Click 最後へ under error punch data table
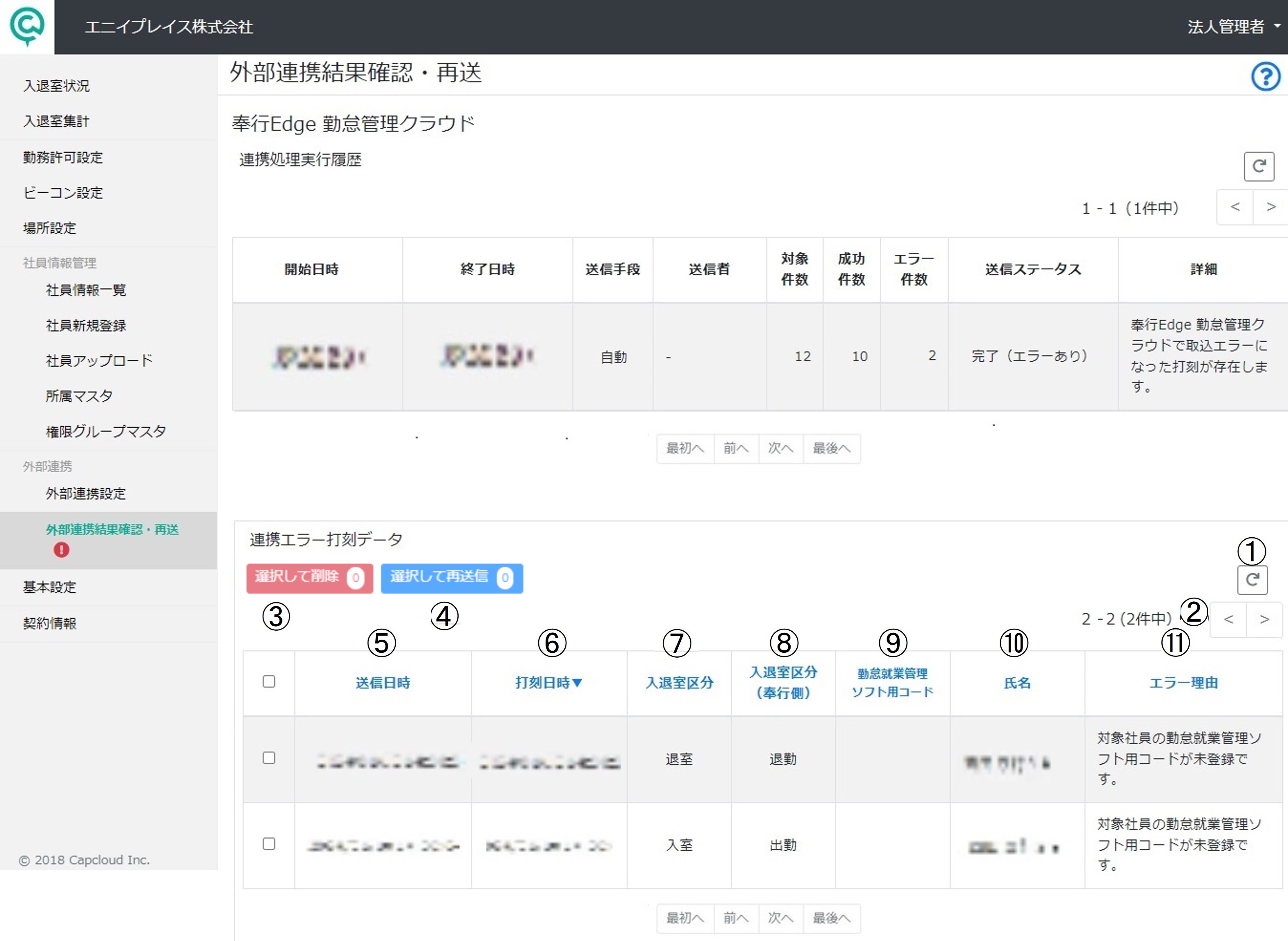 click(x=831, y=918)
